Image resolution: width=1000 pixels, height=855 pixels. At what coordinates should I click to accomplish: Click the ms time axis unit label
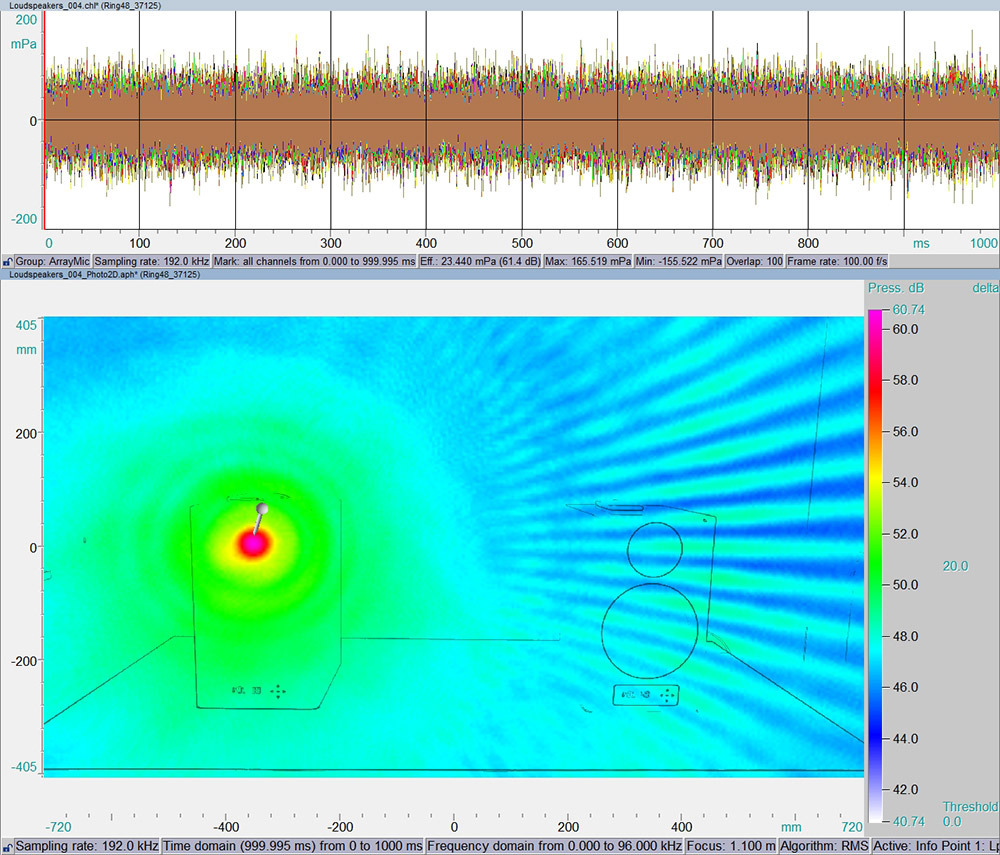point(921,243)
